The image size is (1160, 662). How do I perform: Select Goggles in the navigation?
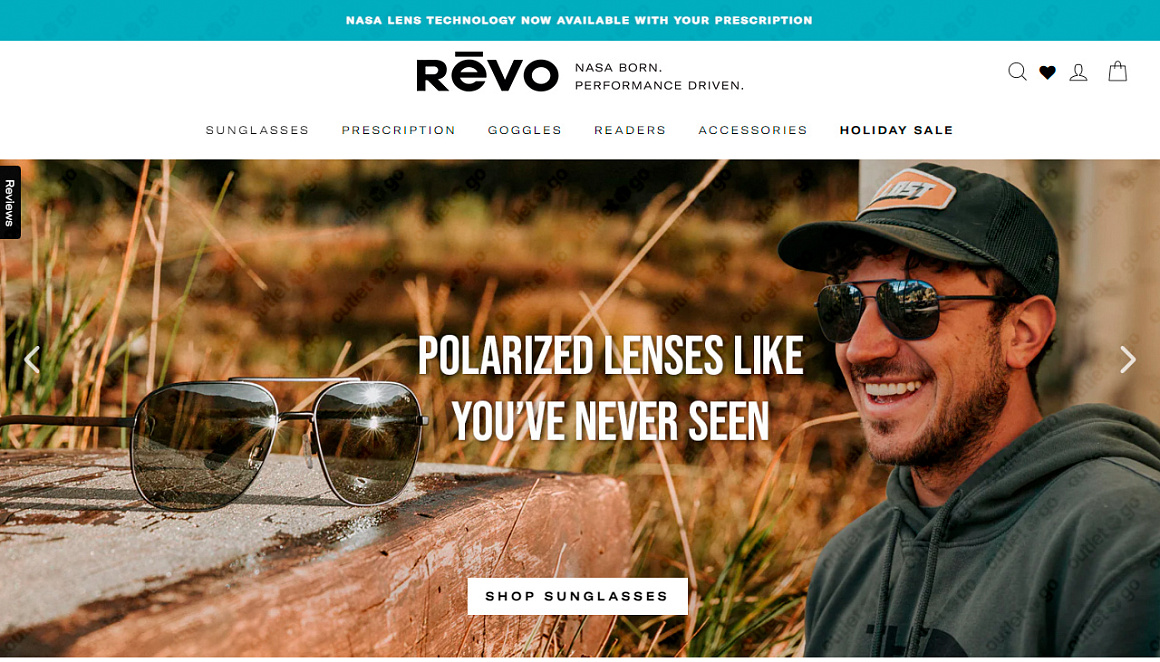(x=525, y=130)
